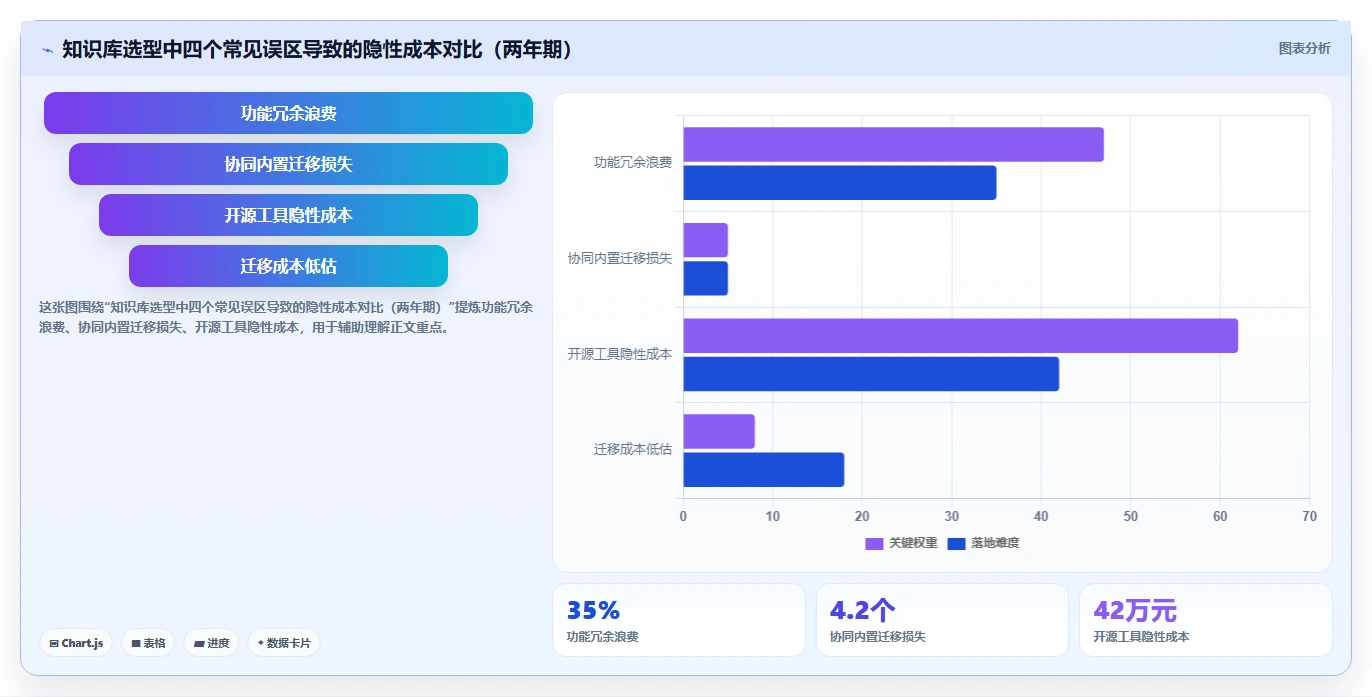Click the y-axis label 开源工具隐性成本
This screenshot has width=1372, height=697.
pos(620,354)
